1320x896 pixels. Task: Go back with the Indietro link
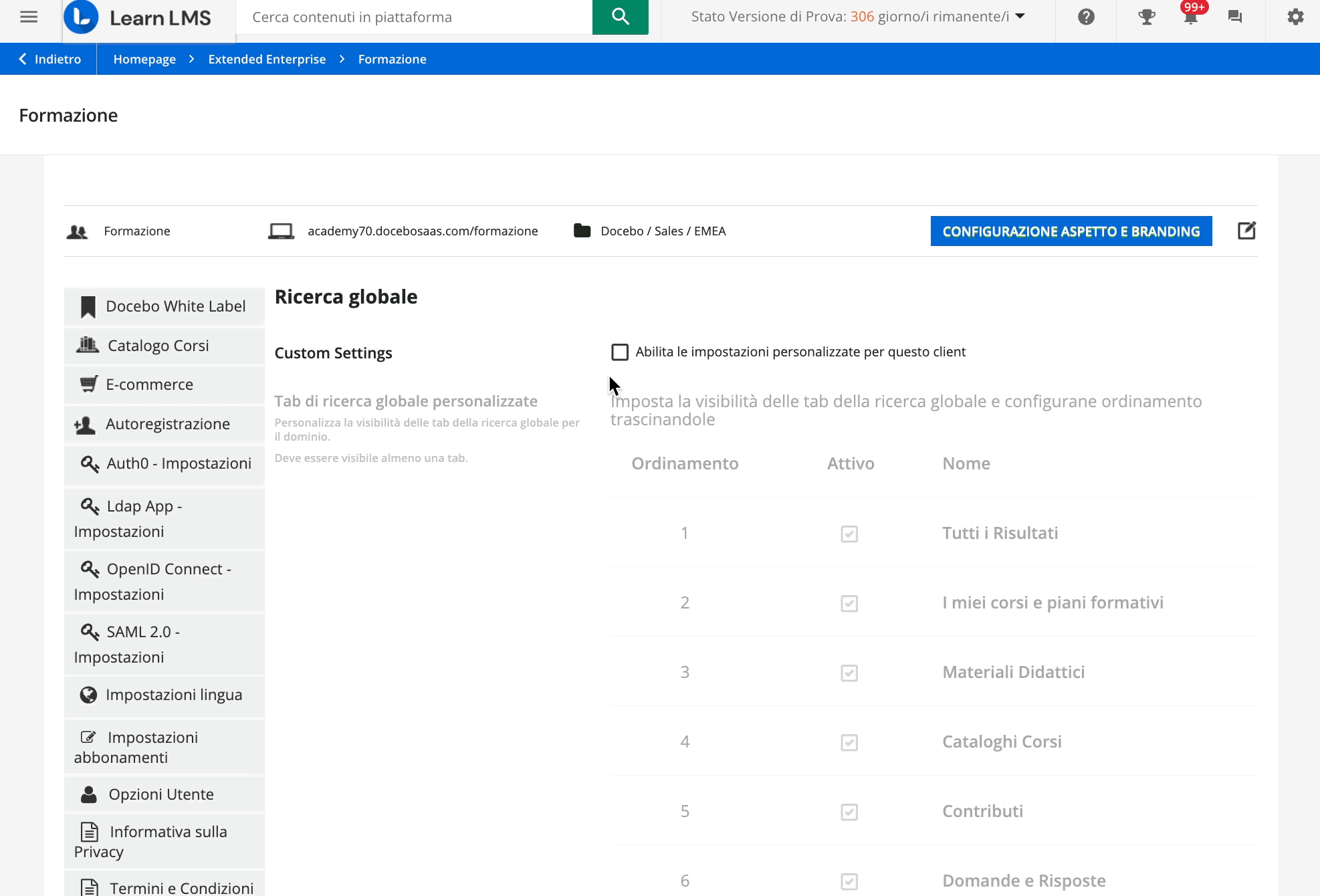[x=49, y=59]
